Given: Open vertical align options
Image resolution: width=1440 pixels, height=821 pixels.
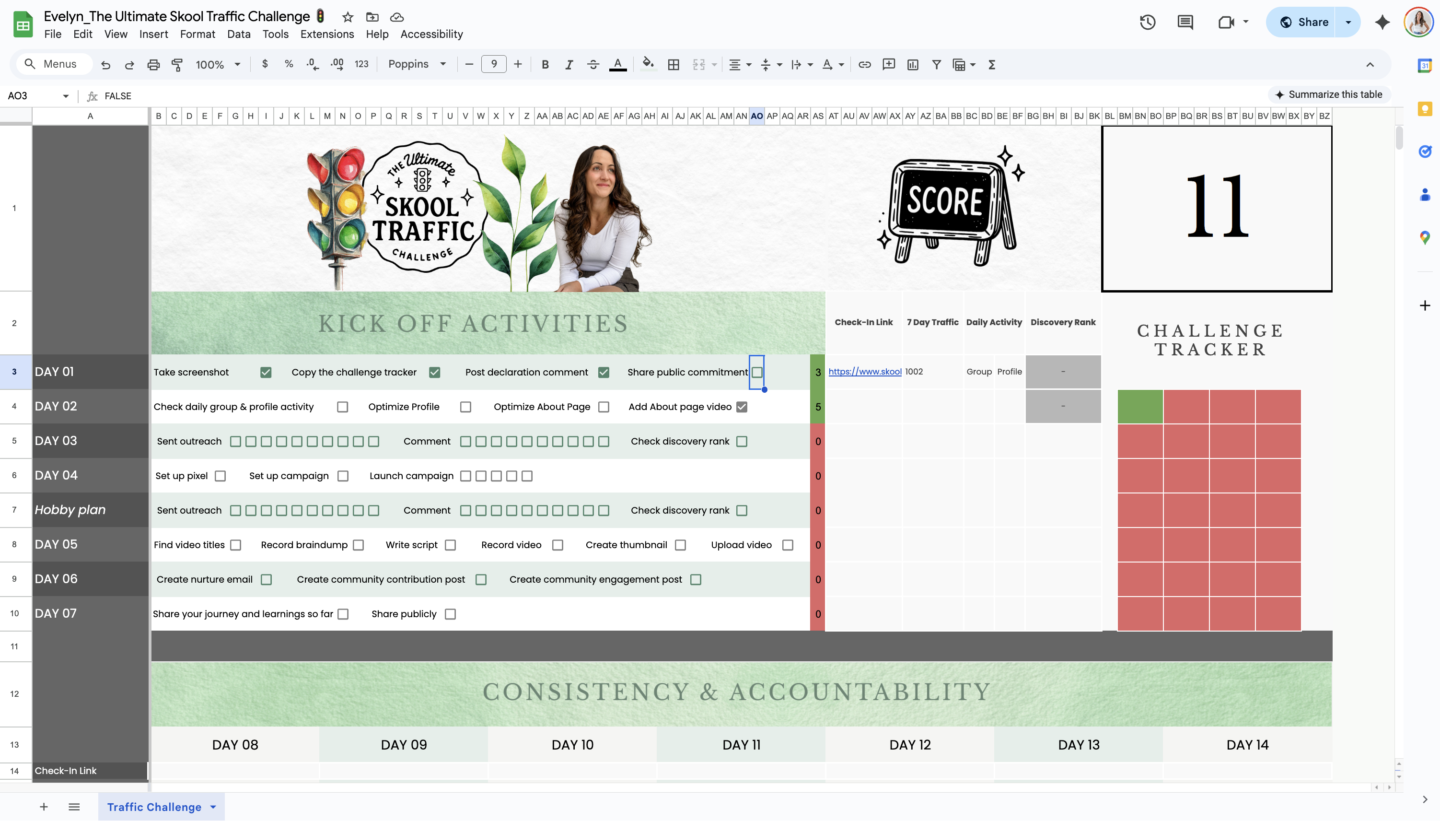Looking at the screenshot, I should (770, 64).
